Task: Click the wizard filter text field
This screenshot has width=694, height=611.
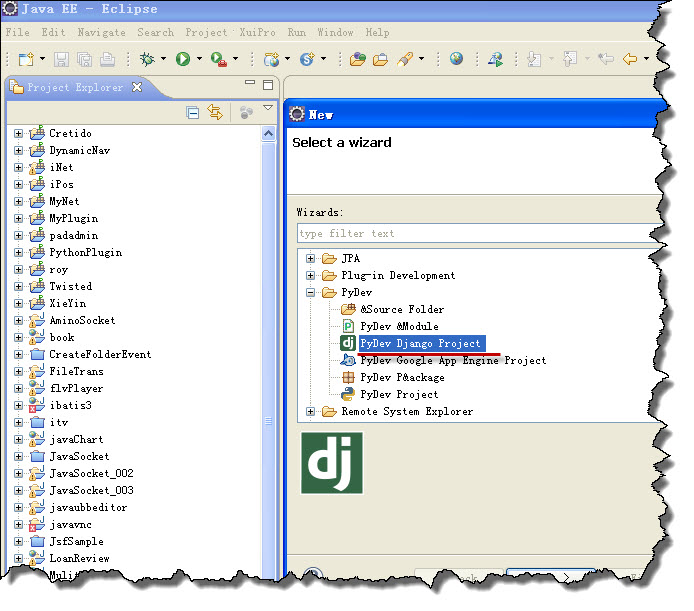Action: 478,233
